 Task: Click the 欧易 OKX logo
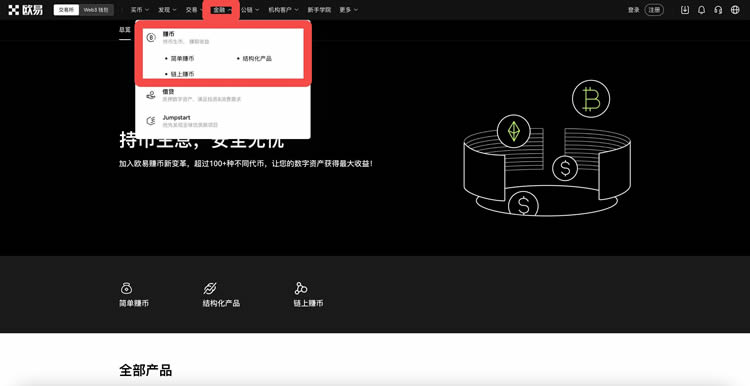coord(25,10)
